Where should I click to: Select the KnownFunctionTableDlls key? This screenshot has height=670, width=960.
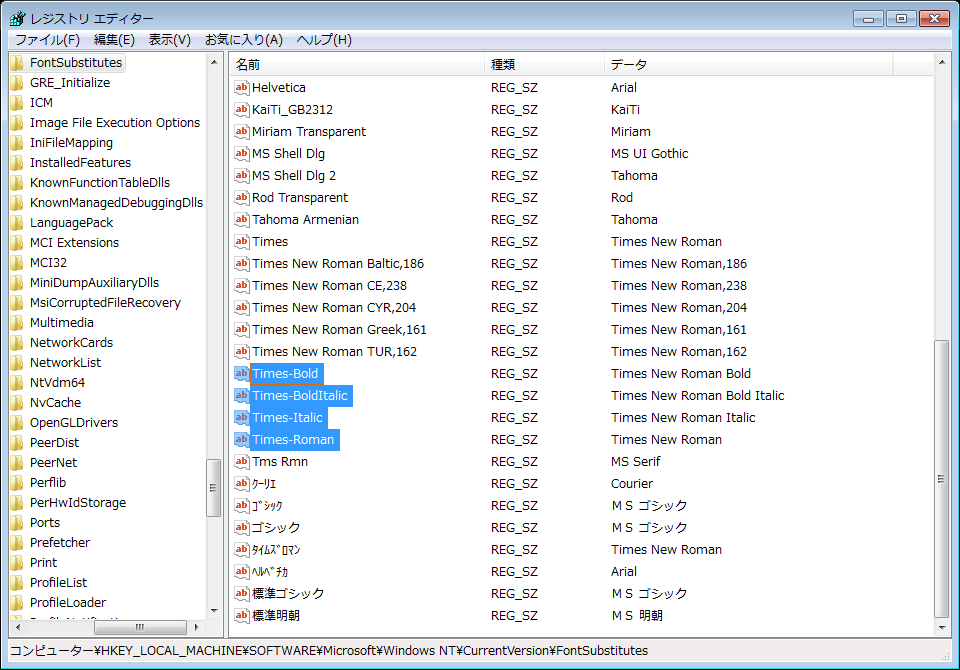[100, 183]
